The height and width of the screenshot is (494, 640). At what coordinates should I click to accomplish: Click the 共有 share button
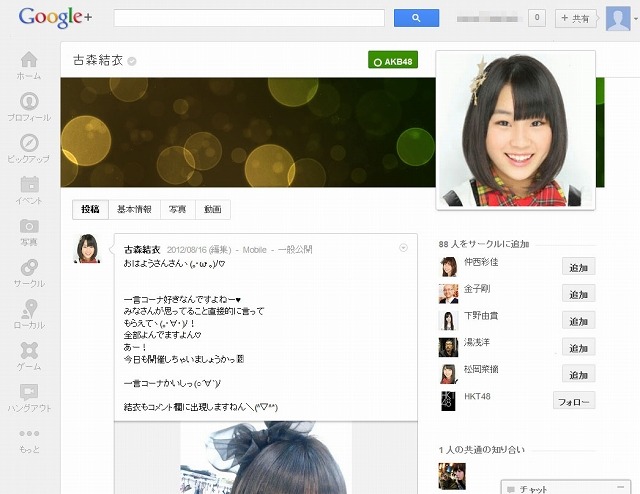pos(576,18)
